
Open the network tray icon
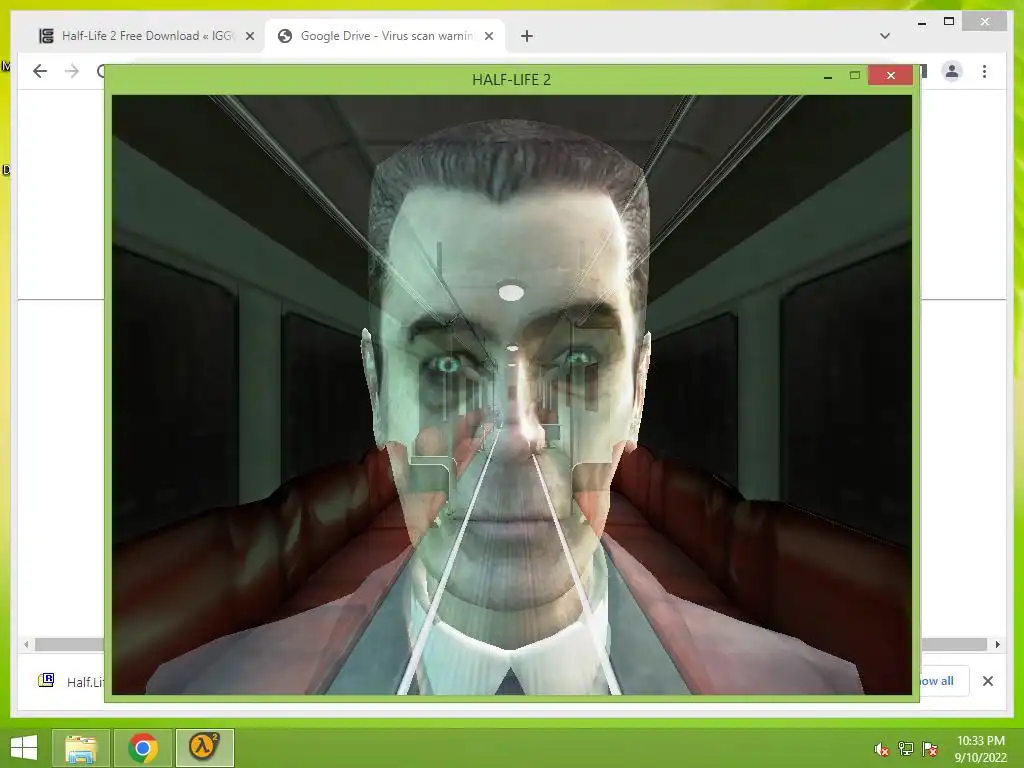coord(905,749)
